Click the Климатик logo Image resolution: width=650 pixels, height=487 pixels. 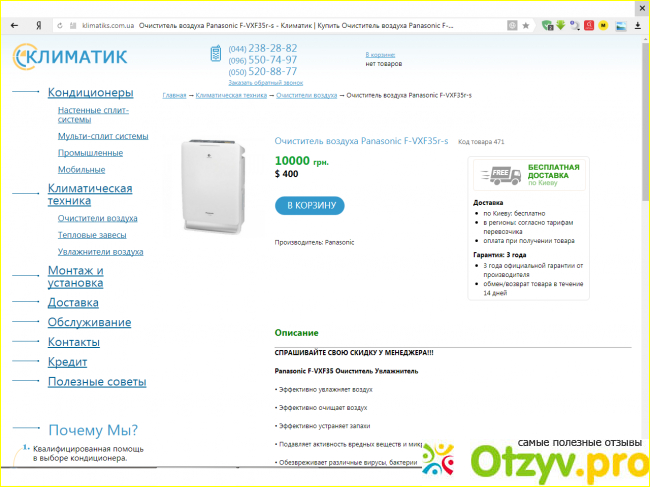(x=70, y=56)
